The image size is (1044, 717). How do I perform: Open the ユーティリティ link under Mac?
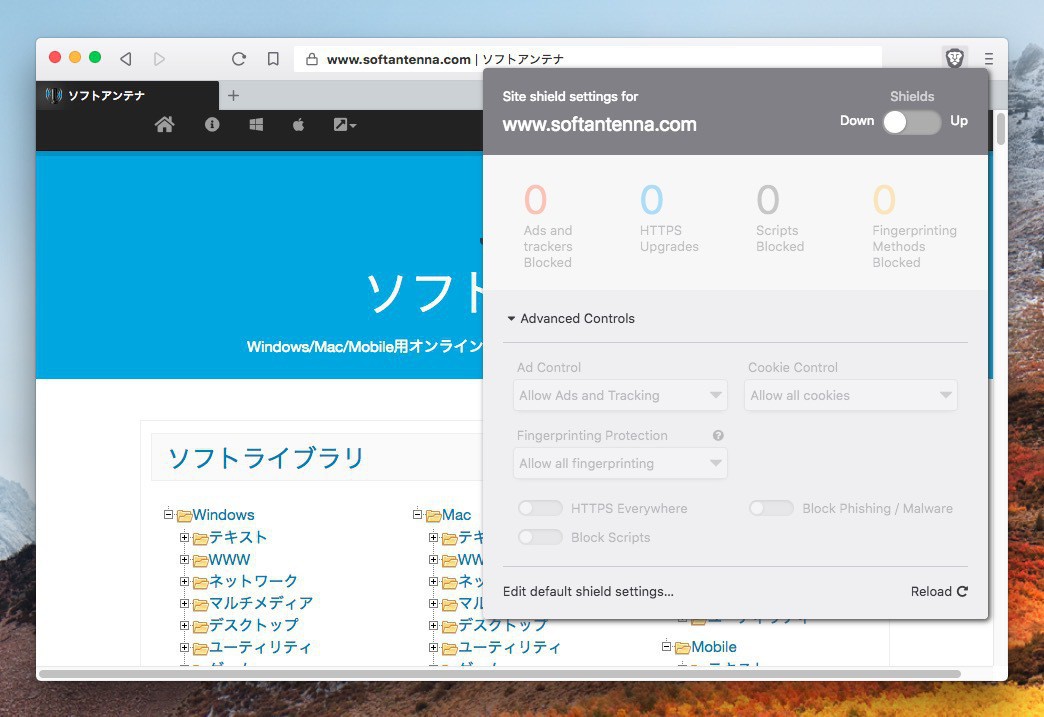(509, 647)
